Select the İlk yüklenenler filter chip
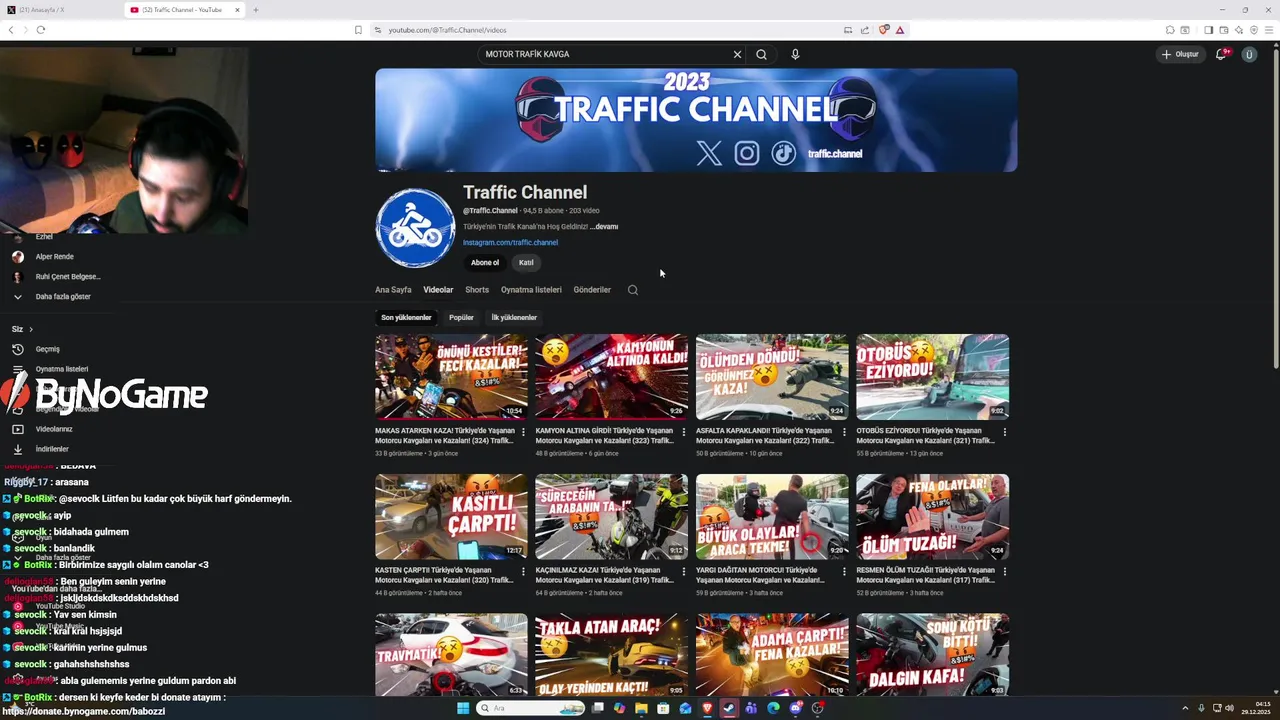The height and width of the screenshot is (720, 1280). 514,317
